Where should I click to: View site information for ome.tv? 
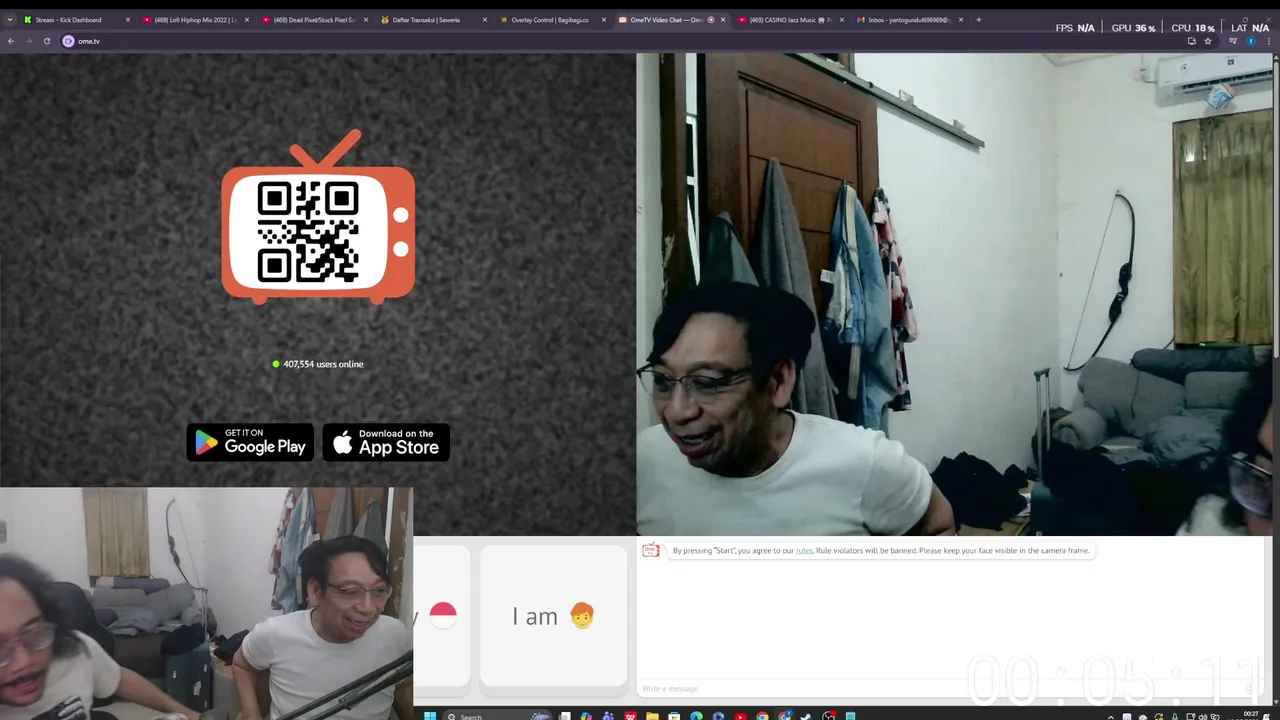coord(68,41)
